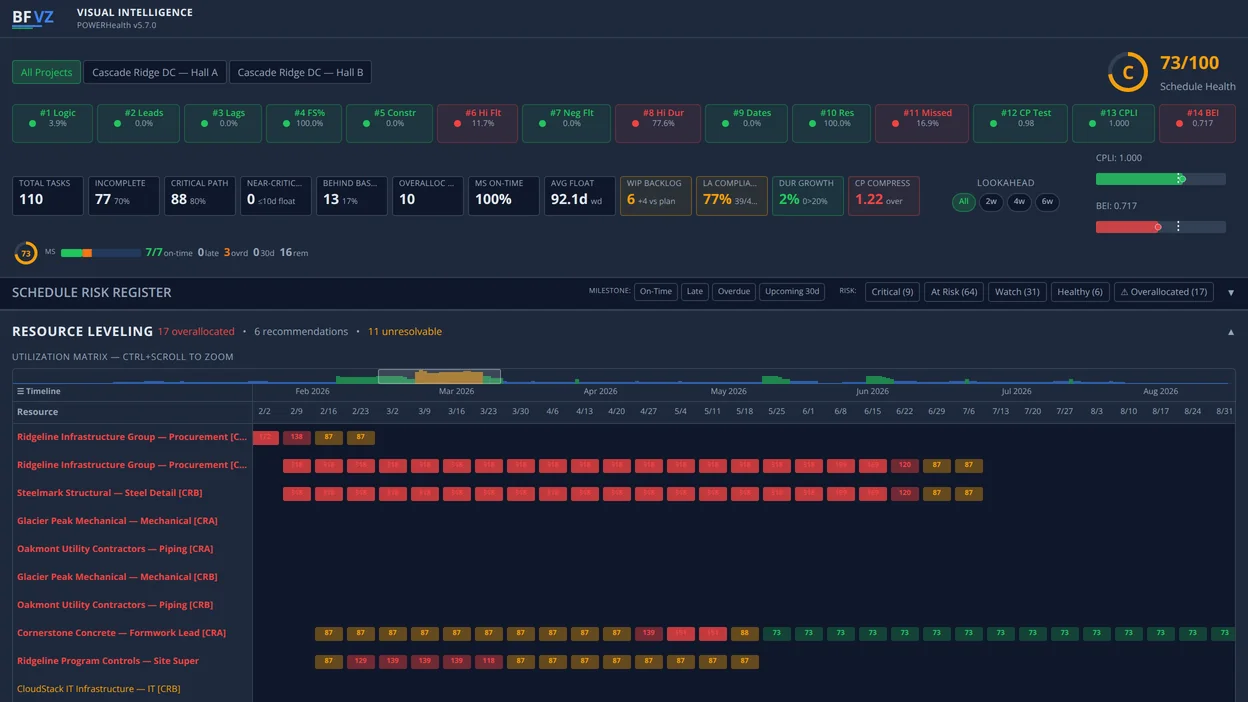Click the milestone score 73 ring icon
The width and height of the screenshot is (1248, 702).
(26, 253)
